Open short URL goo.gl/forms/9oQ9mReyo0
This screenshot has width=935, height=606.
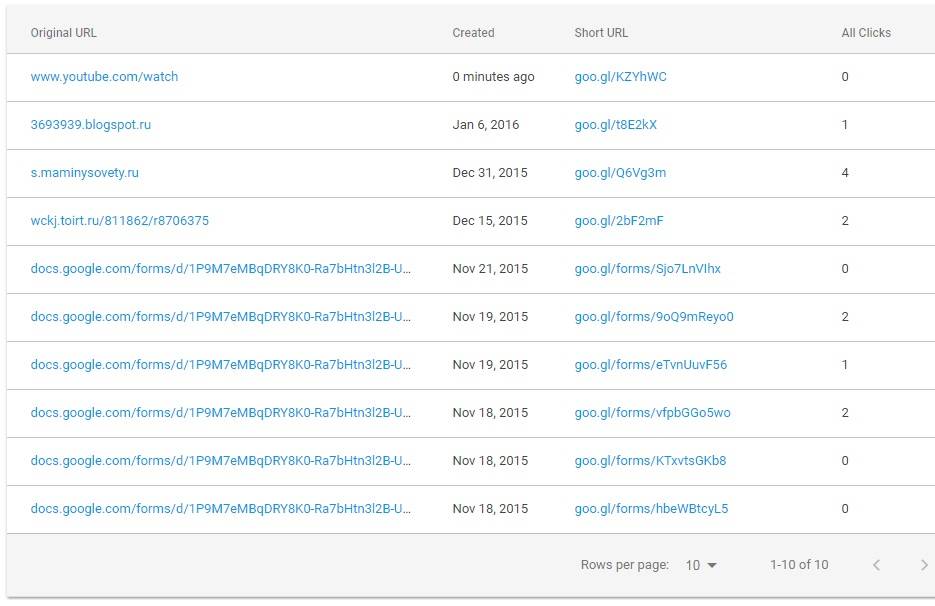(x=654, y=317)
